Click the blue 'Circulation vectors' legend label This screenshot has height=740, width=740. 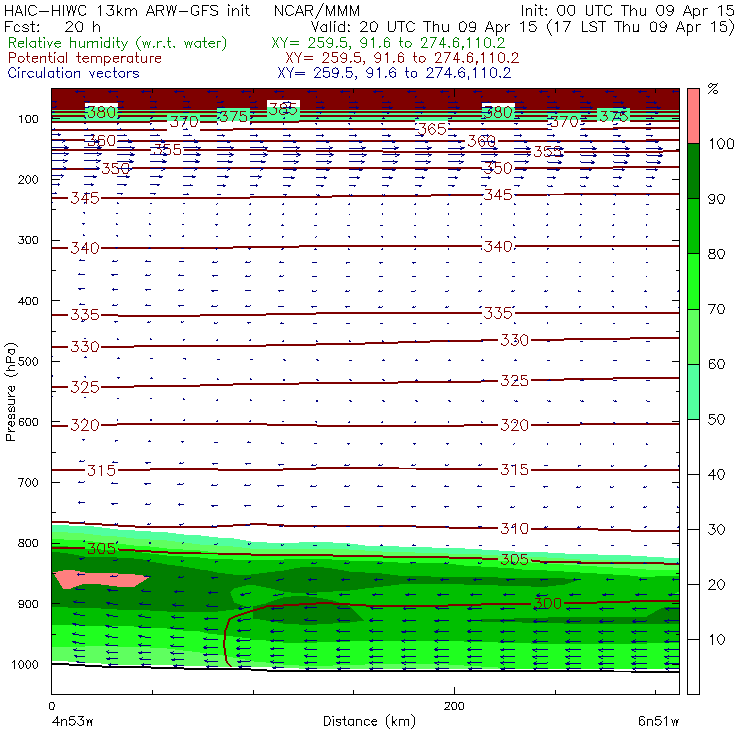(x=73, y=73)
